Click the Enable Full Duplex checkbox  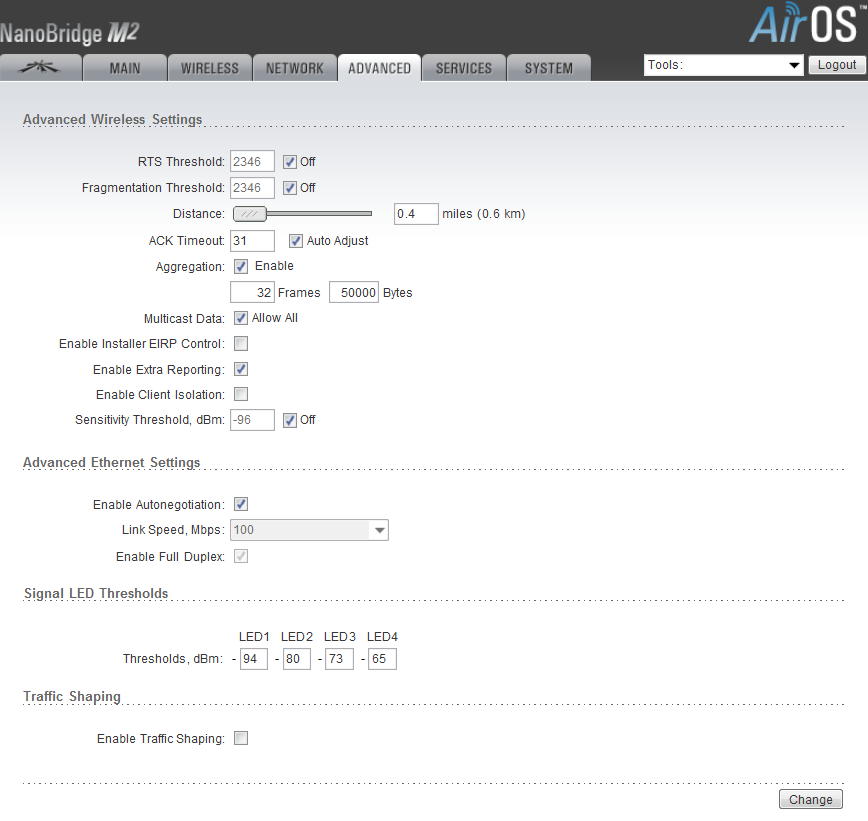[x=241, y=556]
